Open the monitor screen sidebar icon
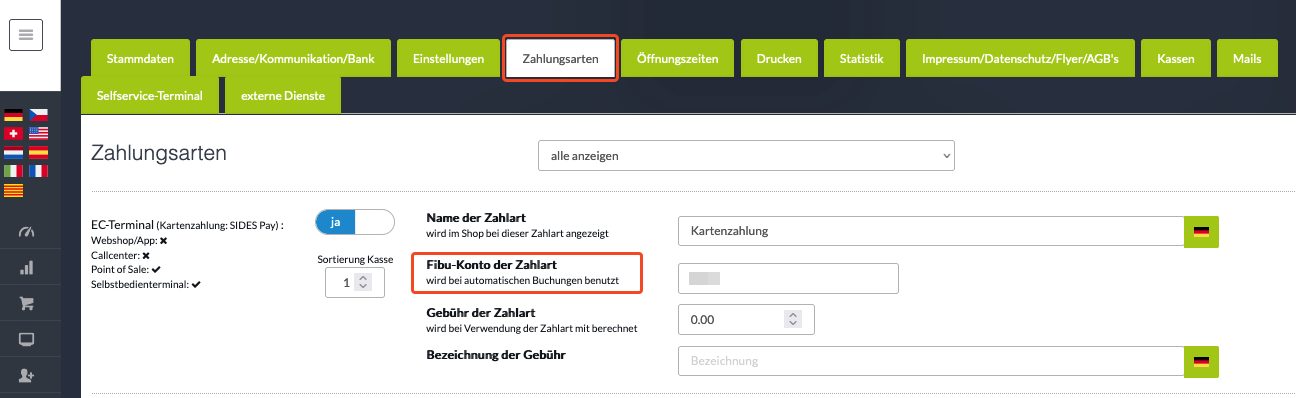 [27, 339]
